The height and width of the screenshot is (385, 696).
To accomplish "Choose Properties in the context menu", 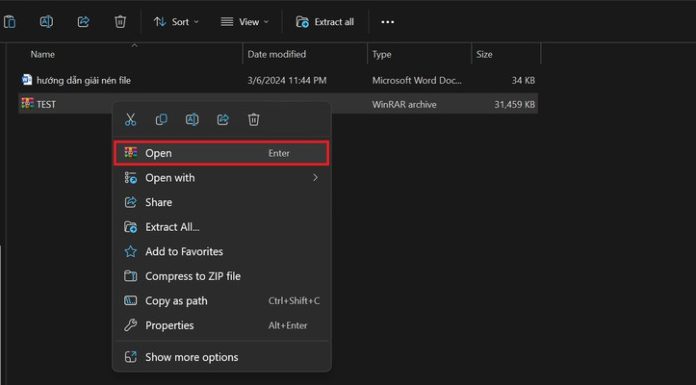I will tap(221, 325).
